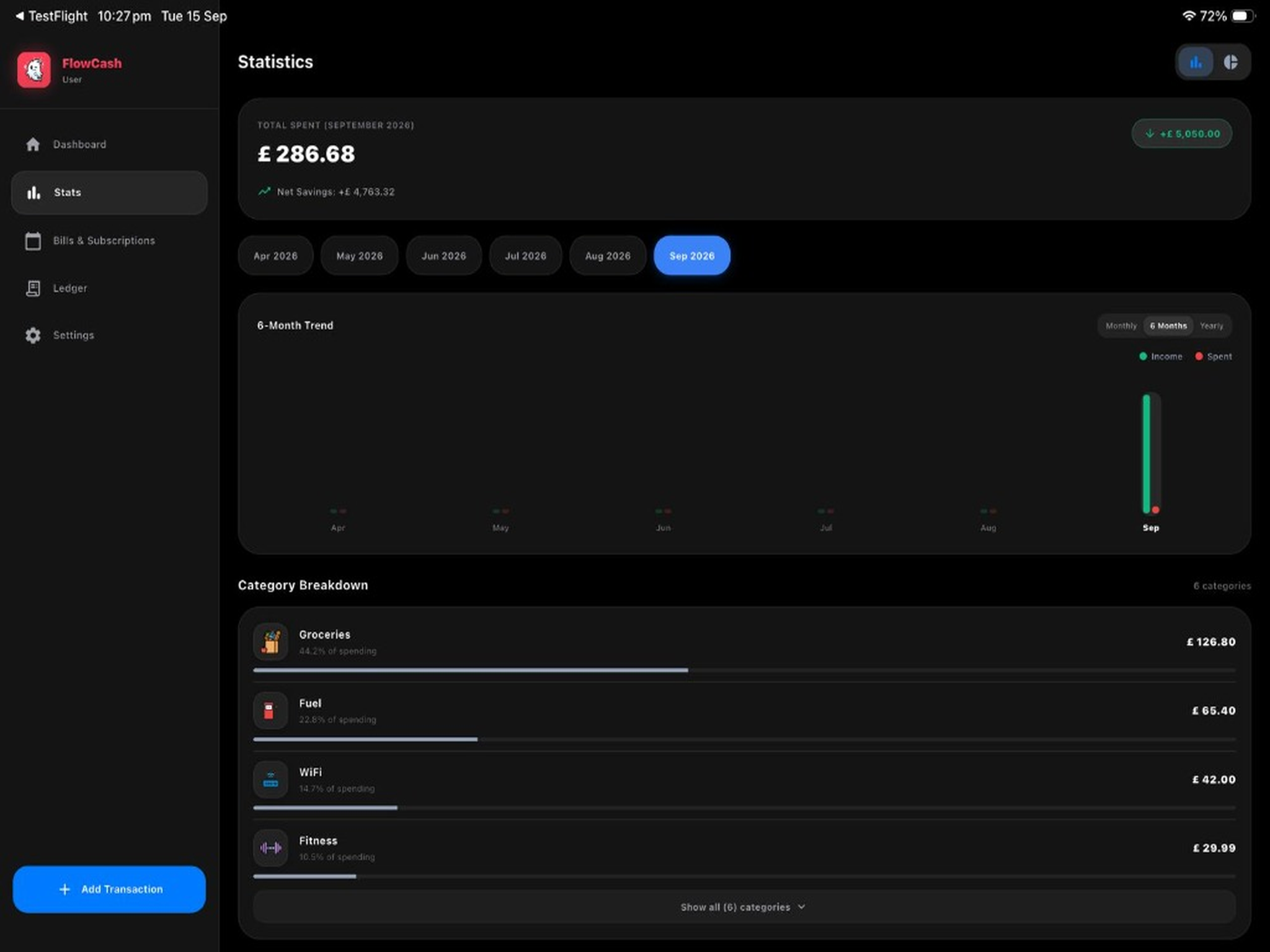
Task: Click the +£5,050.00 income badge
Action: click(x=1182, y=134)
